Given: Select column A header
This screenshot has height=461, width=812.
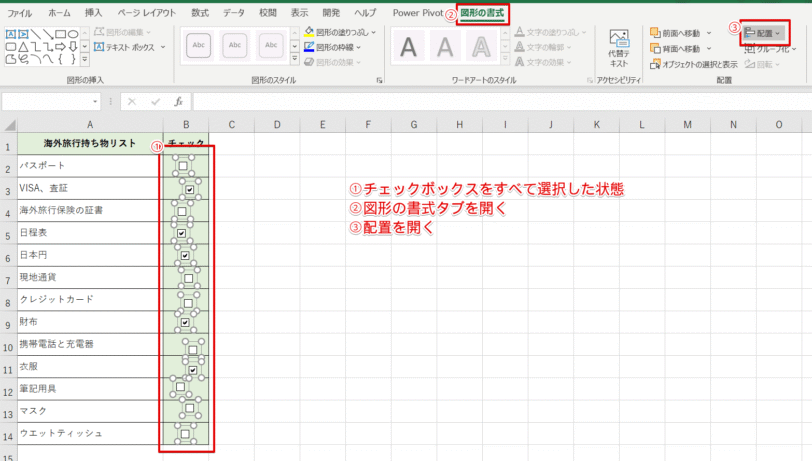Looking at the screenshot, I should pyautogui.click(x=90, y=124).
